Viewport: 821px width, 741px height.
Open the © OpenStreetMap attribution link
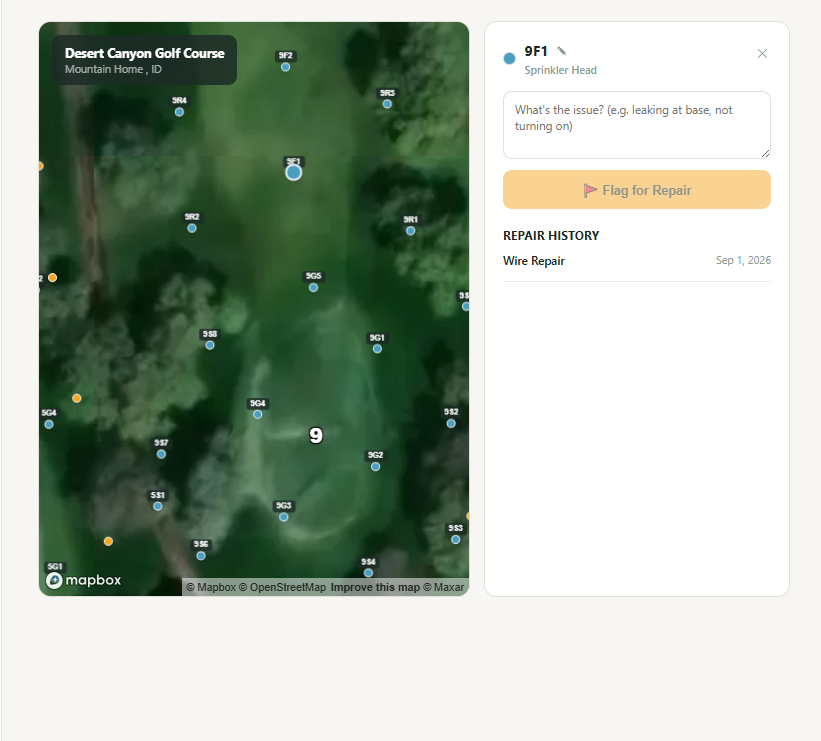[282, 588]
